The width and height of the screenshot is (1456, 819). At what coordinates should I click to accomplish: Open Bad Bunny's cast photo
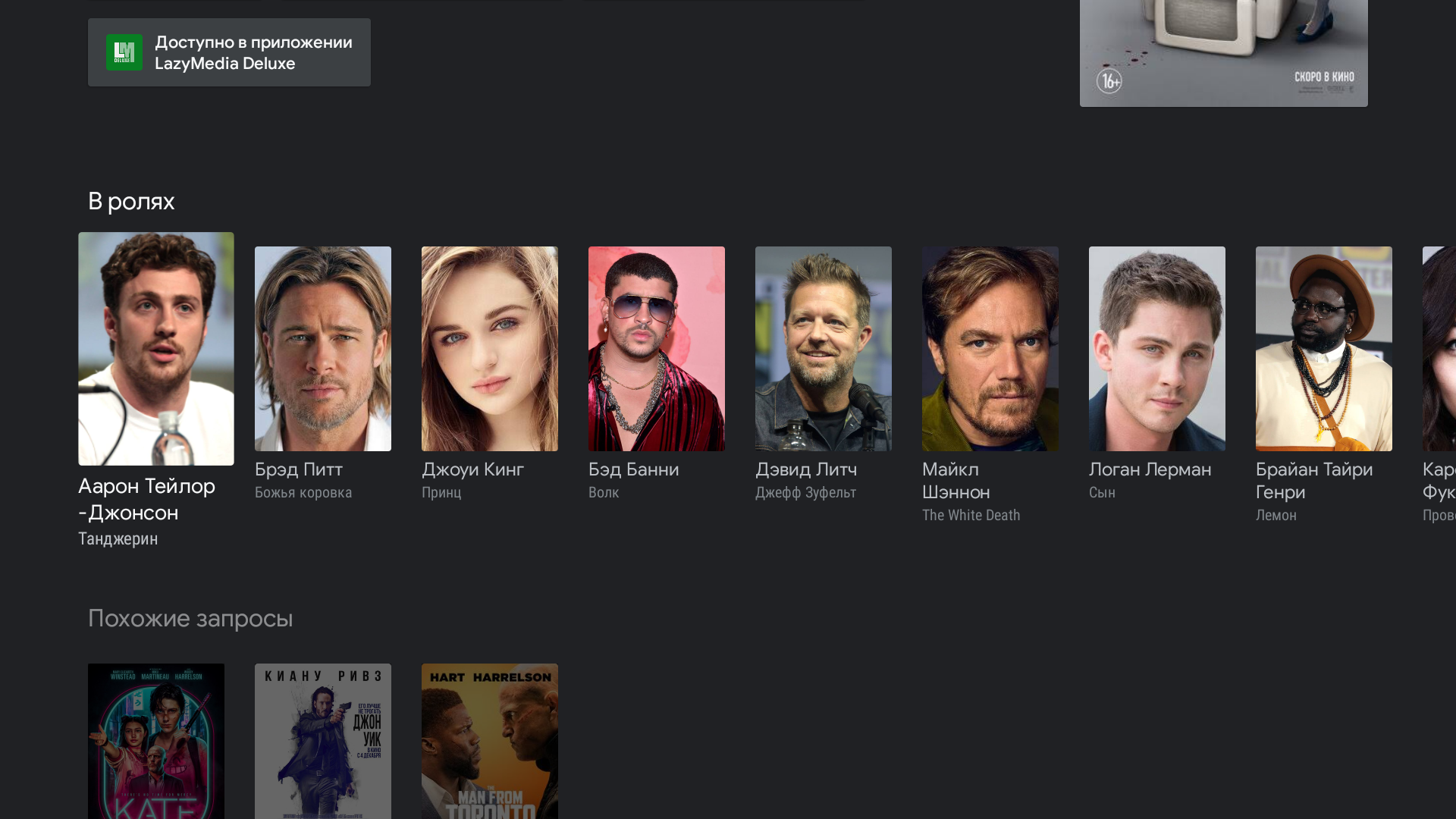coord(657,349)
